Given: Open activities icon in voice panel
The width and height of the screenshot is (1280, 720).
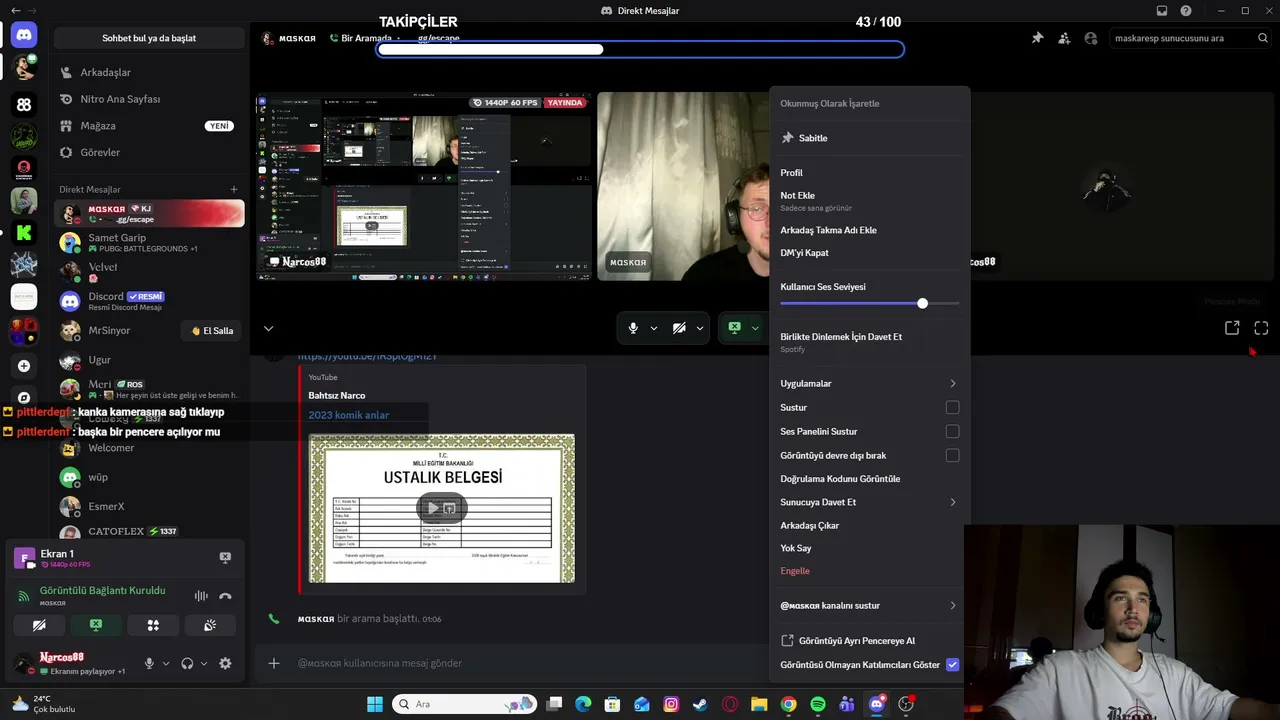Looking at the screenshot, I should coord(153,625).
